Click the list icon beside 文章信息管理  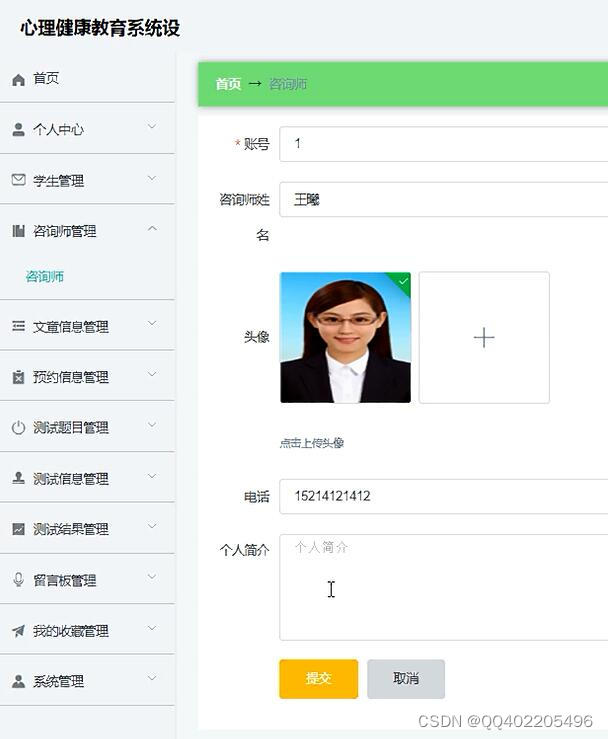click(x=18, y=326)
